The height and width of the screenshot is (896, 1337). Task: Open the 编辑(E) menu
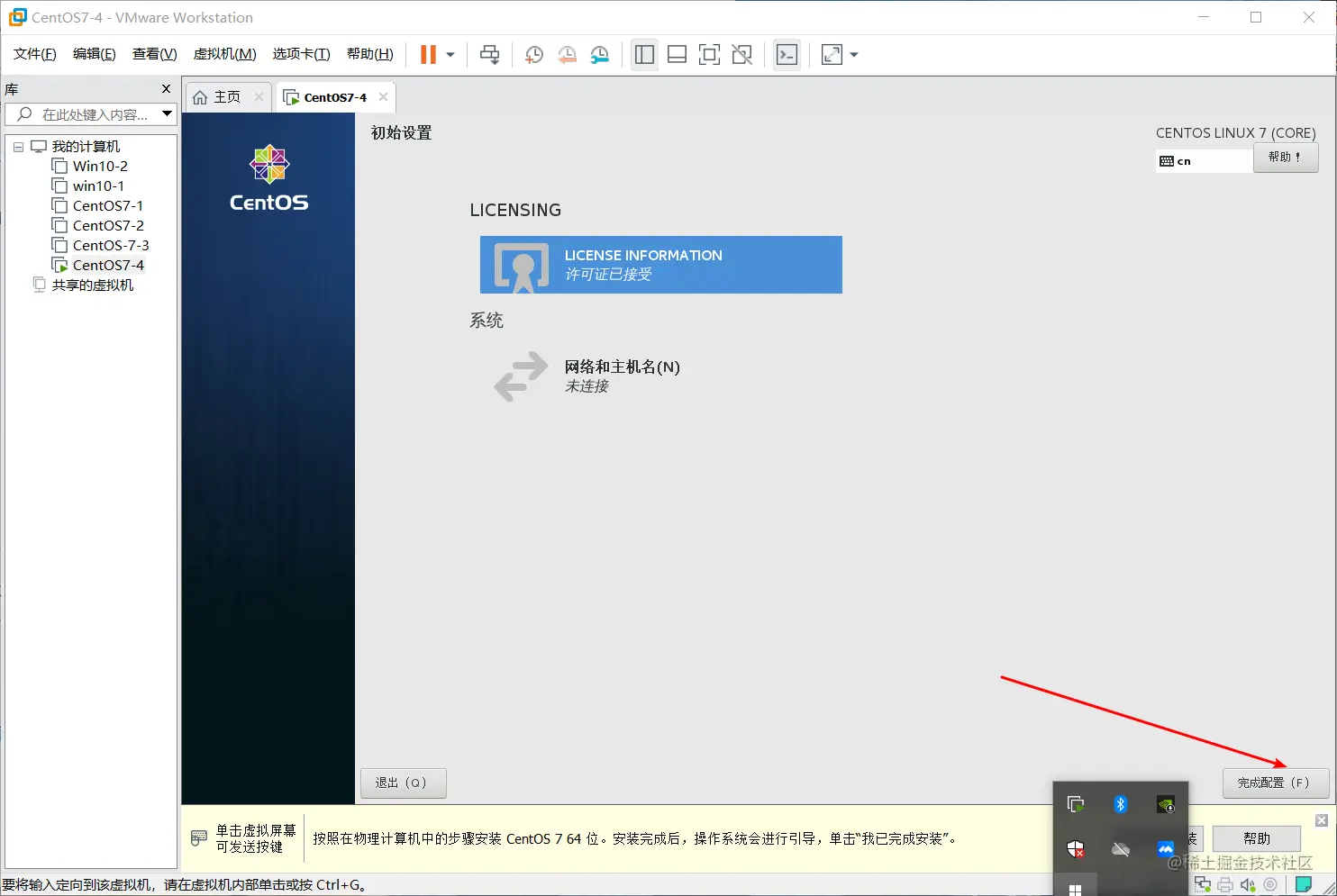[95, 54]
